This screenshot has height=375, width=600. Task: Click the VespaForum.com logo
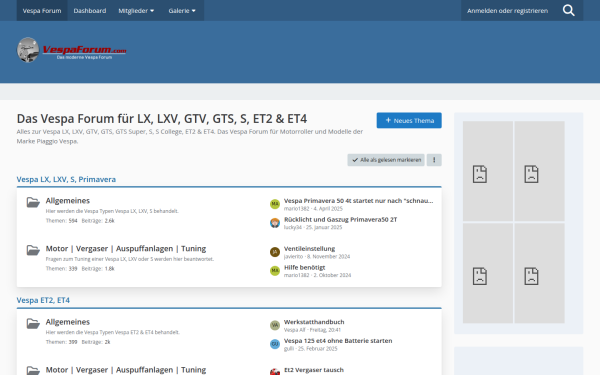click(x=71, y=50)
